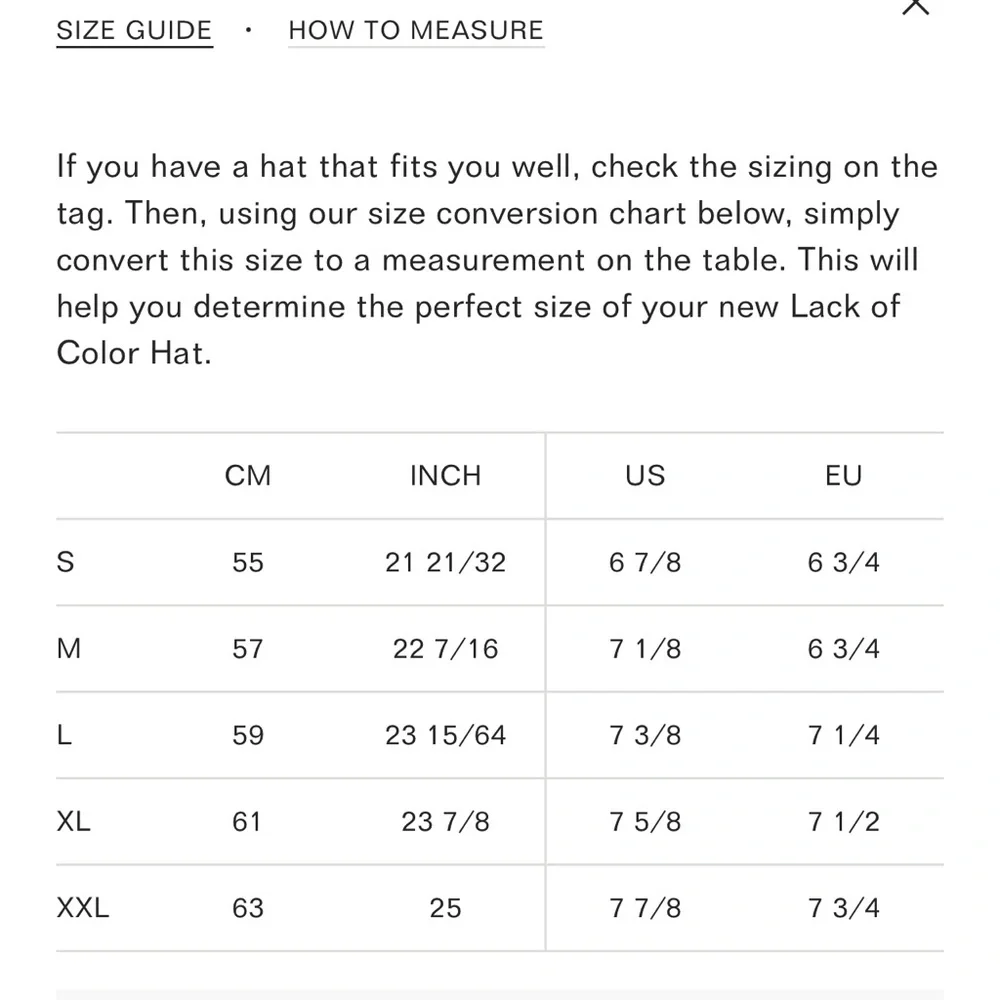This screenshot has height=1000, width=1000.
Task: Close the size guide panel
Action: point(915,6)
